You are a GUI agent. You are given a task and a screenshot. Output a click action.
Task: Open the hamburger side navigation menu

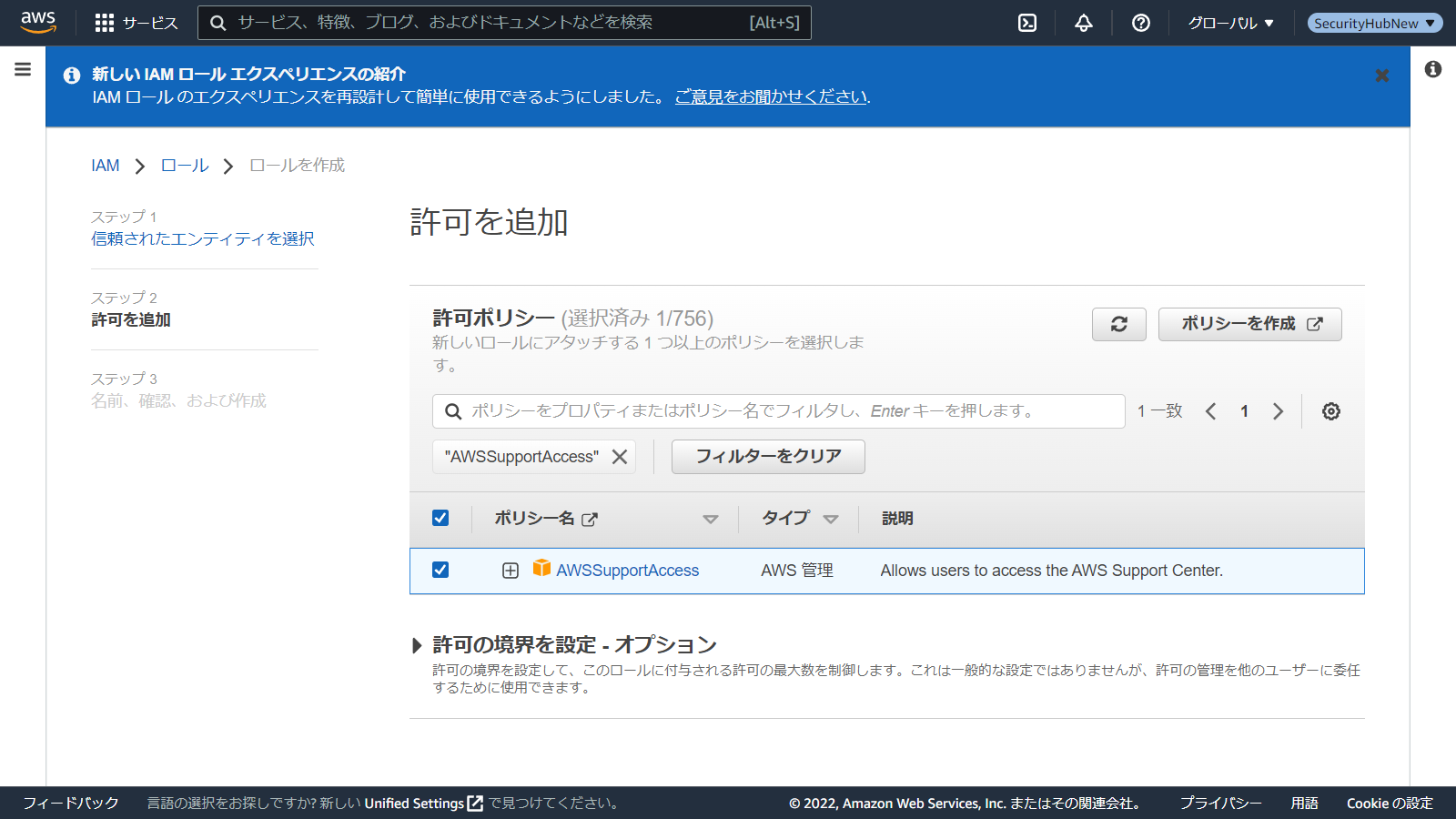[x=23, y=69]
